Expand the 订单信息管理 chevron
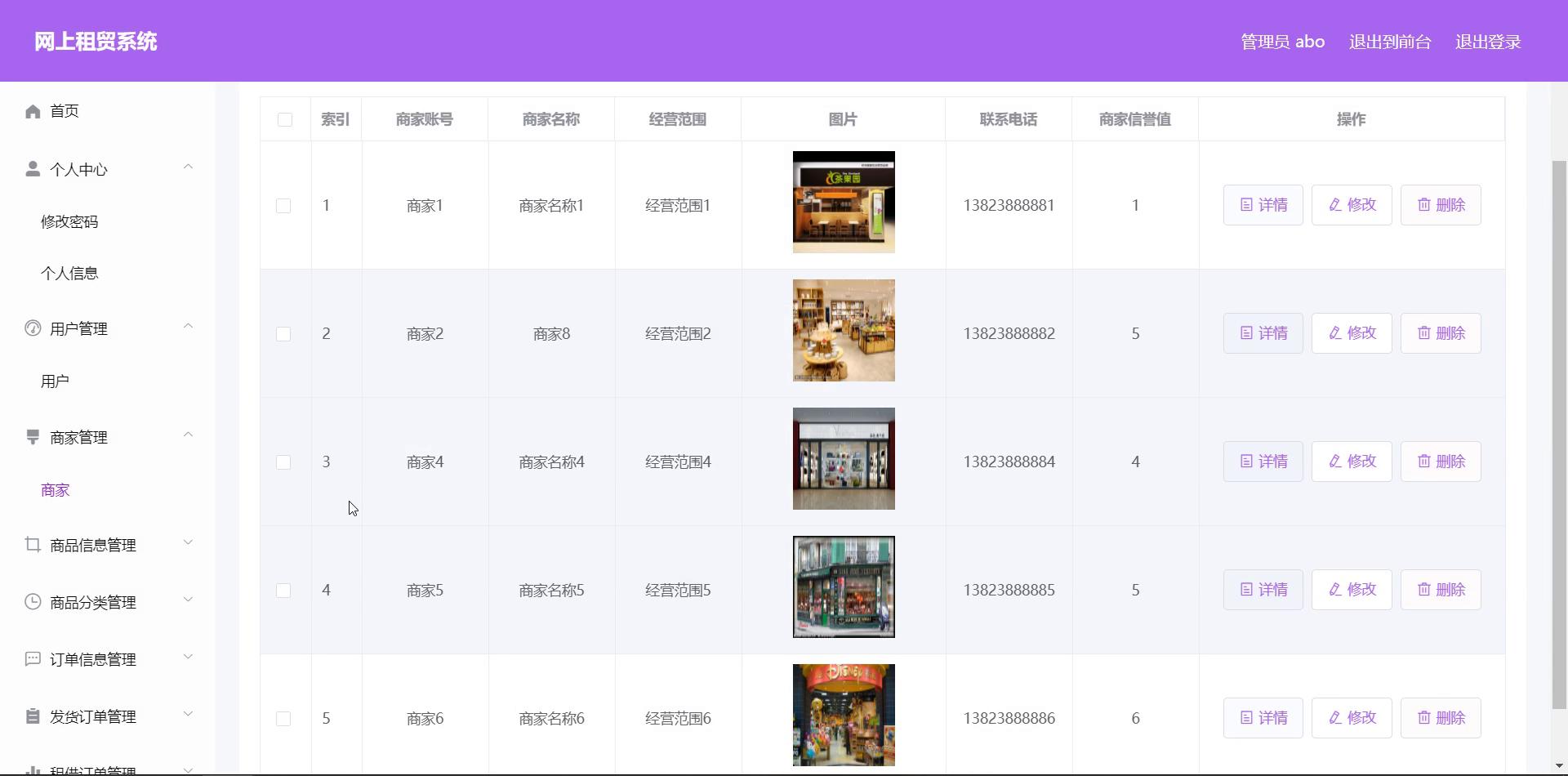The image size is (1568, 776). tap(188, 658)
